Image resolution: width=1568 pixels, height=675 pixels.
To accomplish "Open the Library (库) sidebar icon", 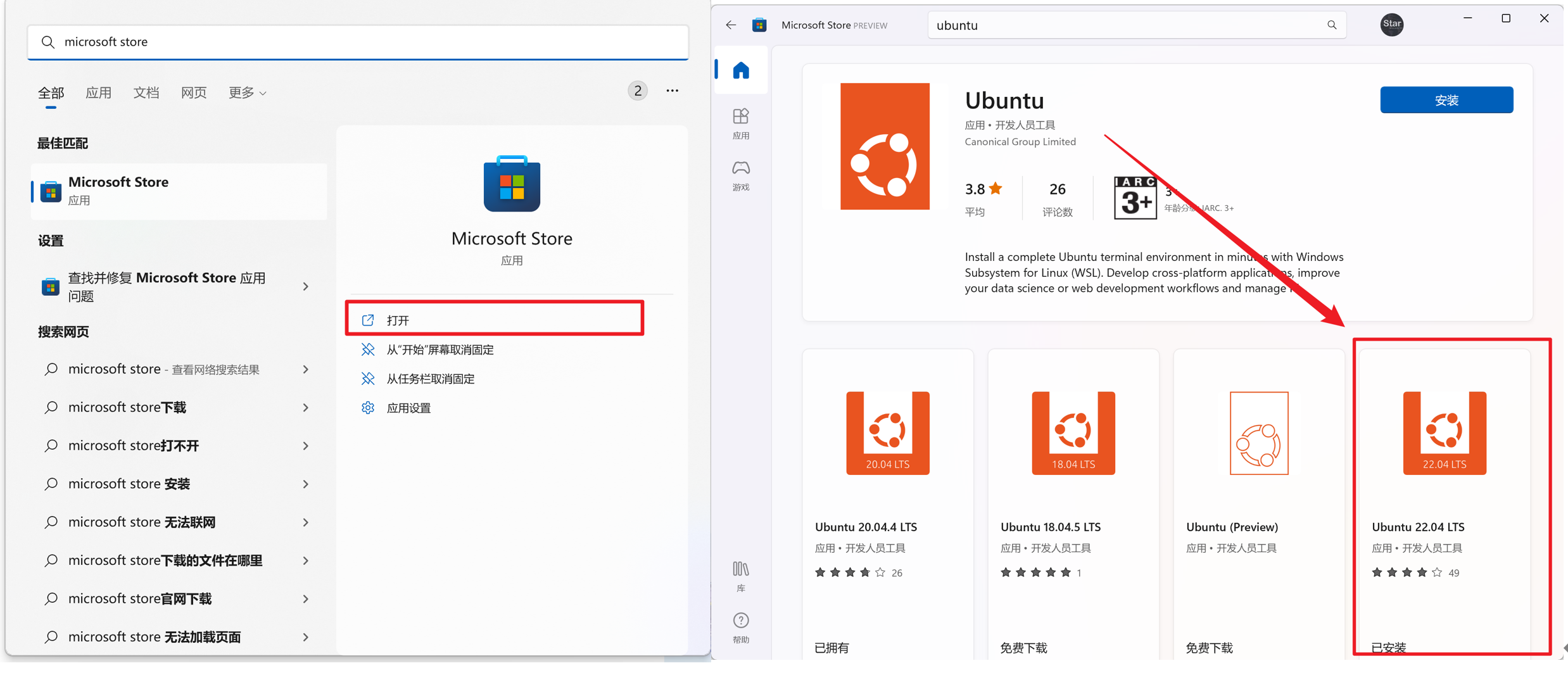I will coord(741,576).
